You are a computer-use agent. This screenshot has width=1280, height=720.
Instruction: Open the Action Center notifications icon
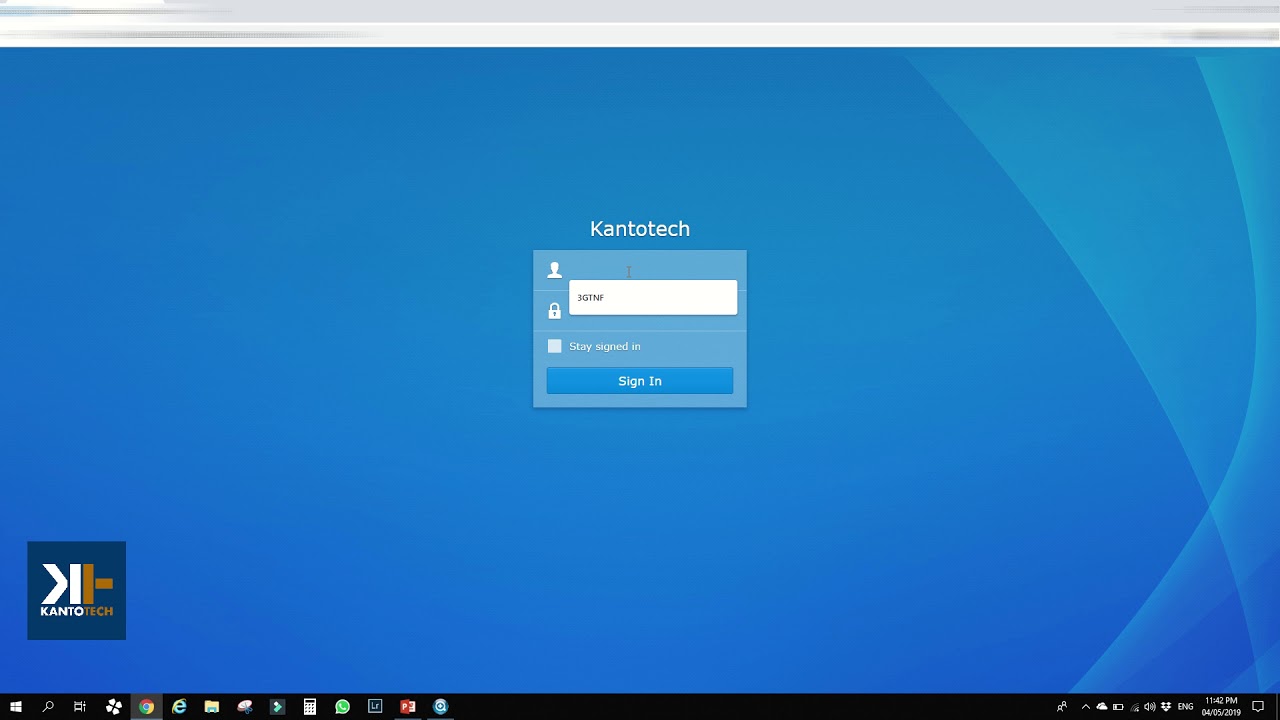pos(1259,707)
